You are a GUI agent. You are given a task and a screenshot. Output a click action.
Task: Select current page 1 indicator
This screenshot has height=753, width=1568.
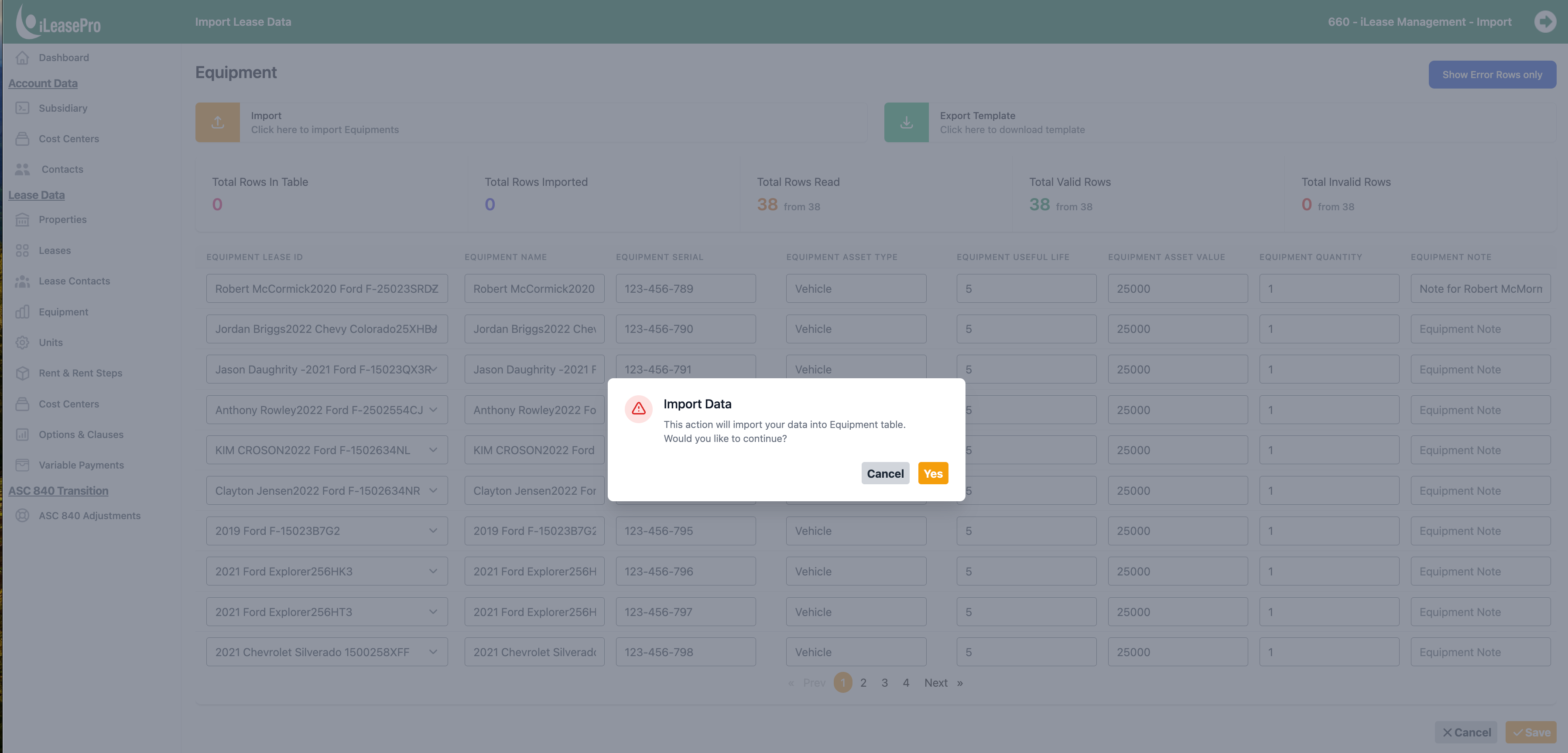(x=842, y=683)
